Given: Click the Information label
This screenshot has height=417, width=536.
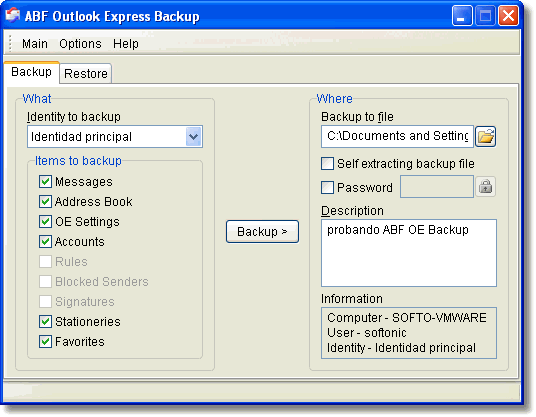Looking at the screenshot, I should 352,299.
